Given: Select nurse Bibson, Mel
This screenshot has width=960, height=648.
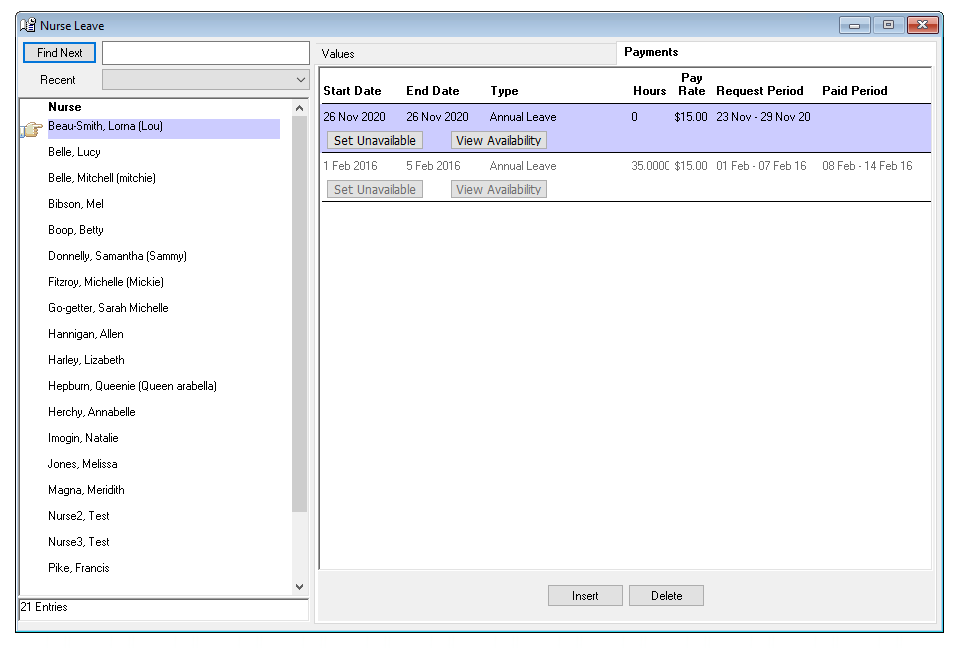Looking at the screenshot, I should [76, 204].
